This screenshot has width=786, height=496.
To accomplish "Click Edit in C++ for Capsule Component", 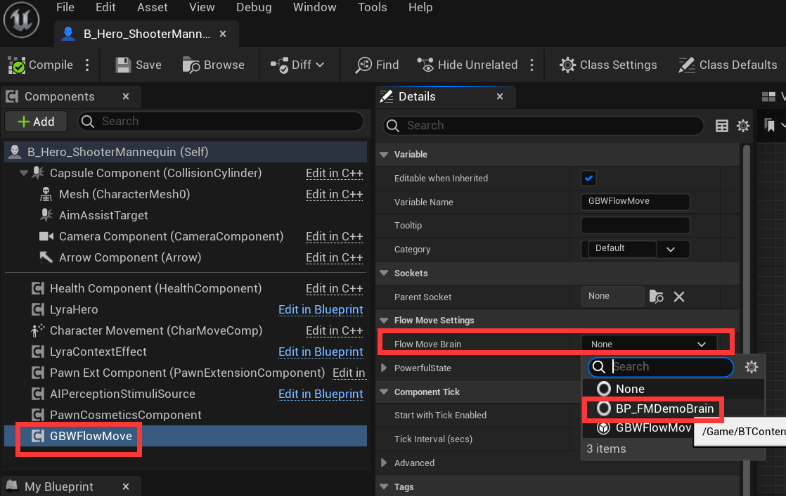I will coord(334,173).
